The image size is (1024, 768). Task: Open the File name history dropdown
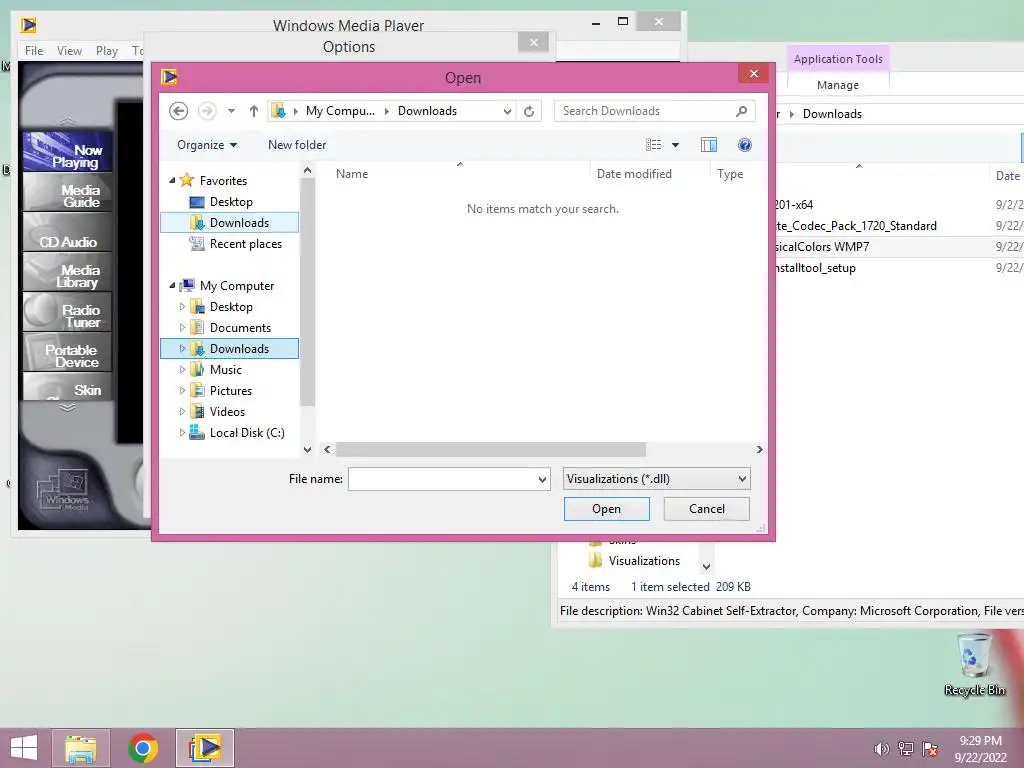pyautogui.click(x=542, y=479)
